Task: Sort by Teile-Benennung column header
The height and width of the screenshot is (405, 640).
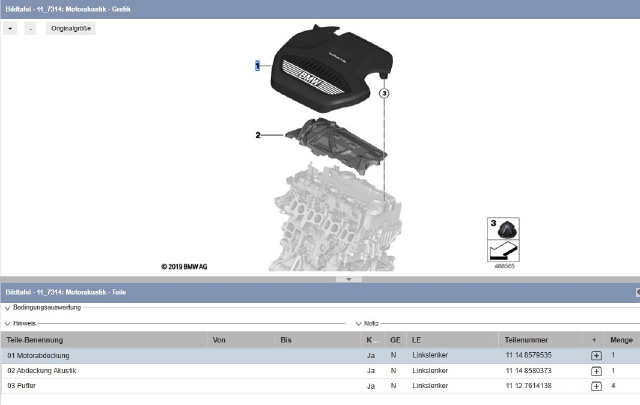Action: [104, 340]
